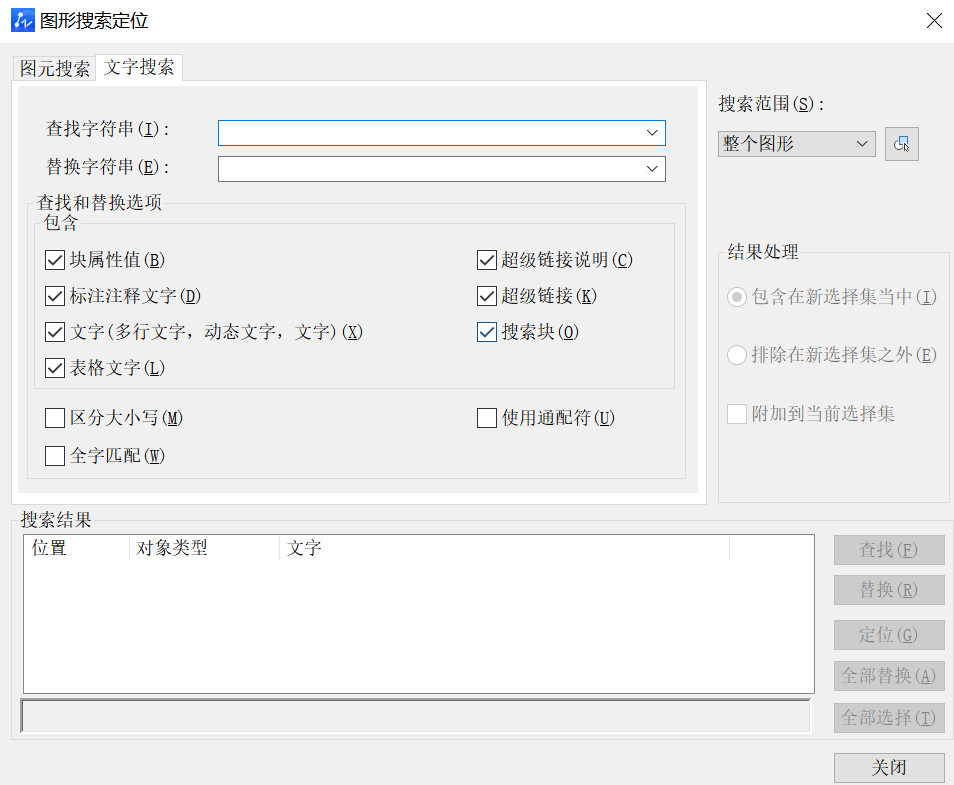The width and height of the screenshot is (954, 785).
Task: Select 排除在新选择集之外(E) radio button
Action: pos(737,355)
